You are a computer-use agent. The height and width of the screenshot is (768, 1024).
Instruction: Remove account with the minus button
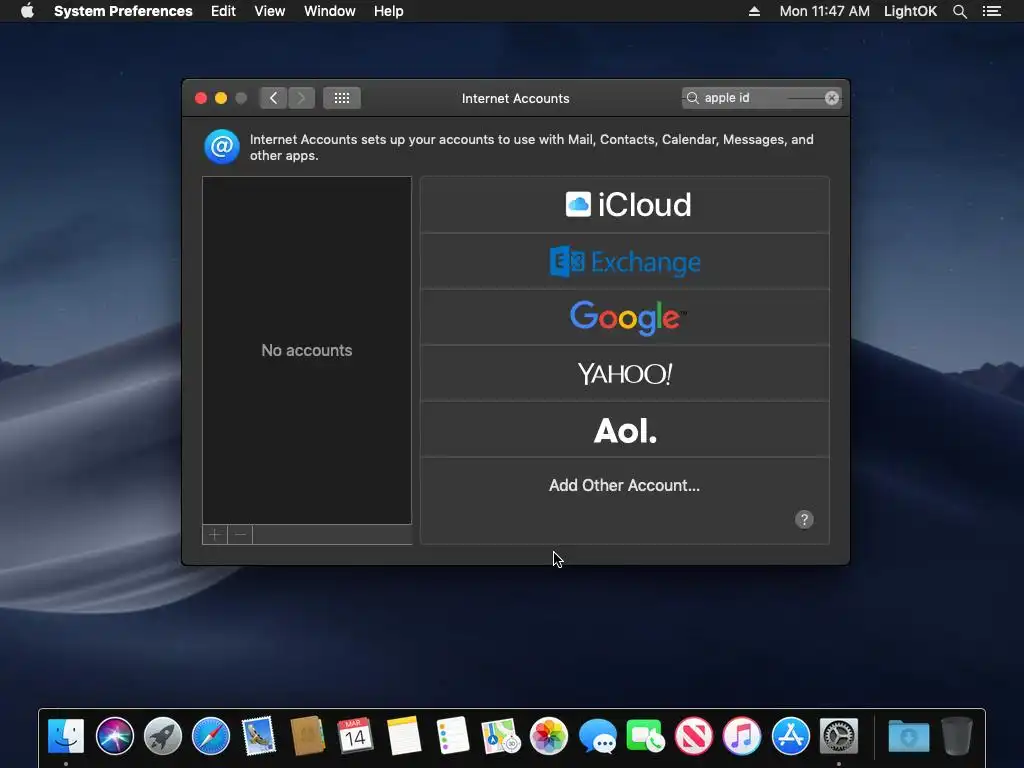click(x=240, y=534)
